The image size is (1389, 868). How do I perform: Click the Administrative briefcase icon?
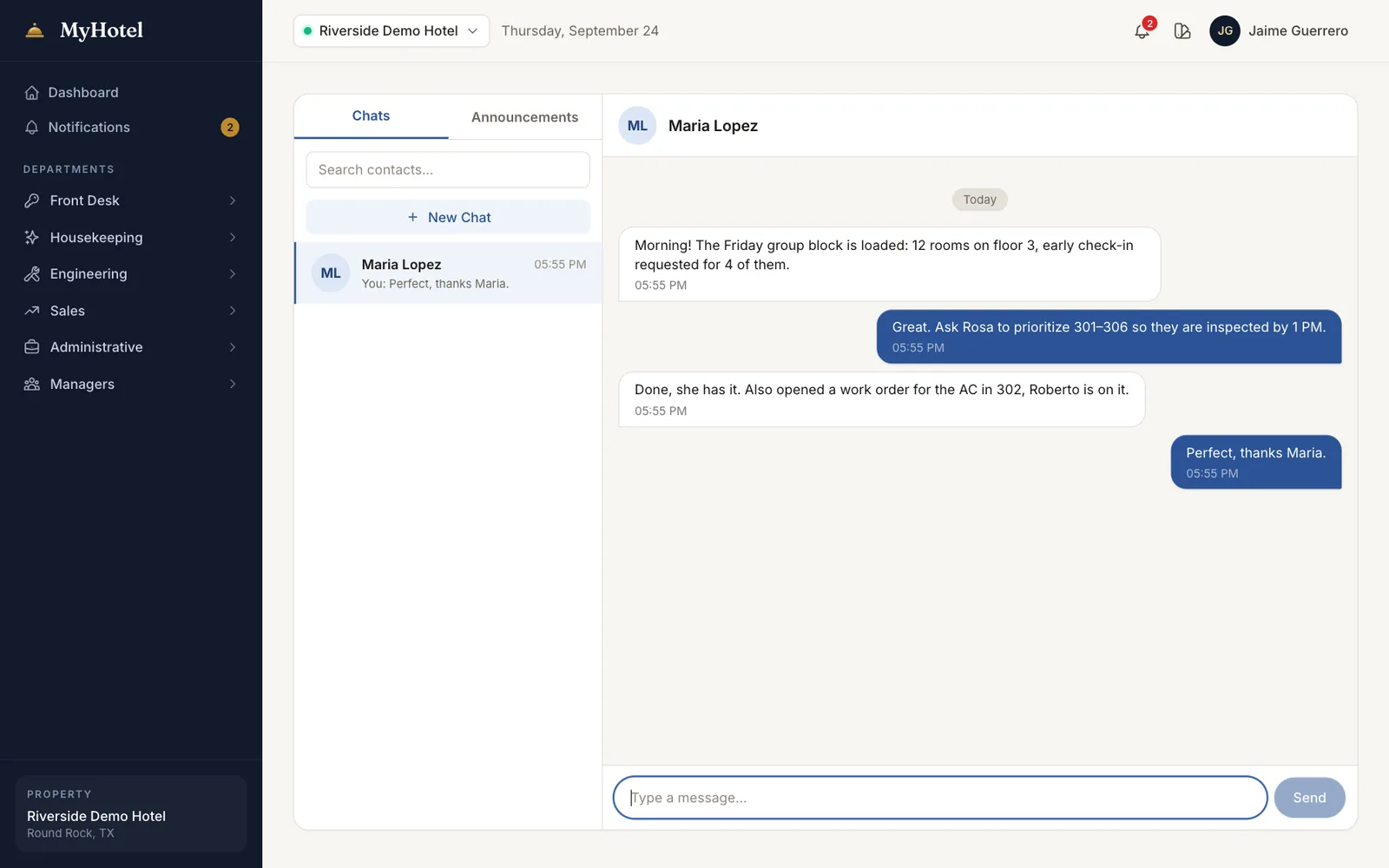(x=32, y=347)
